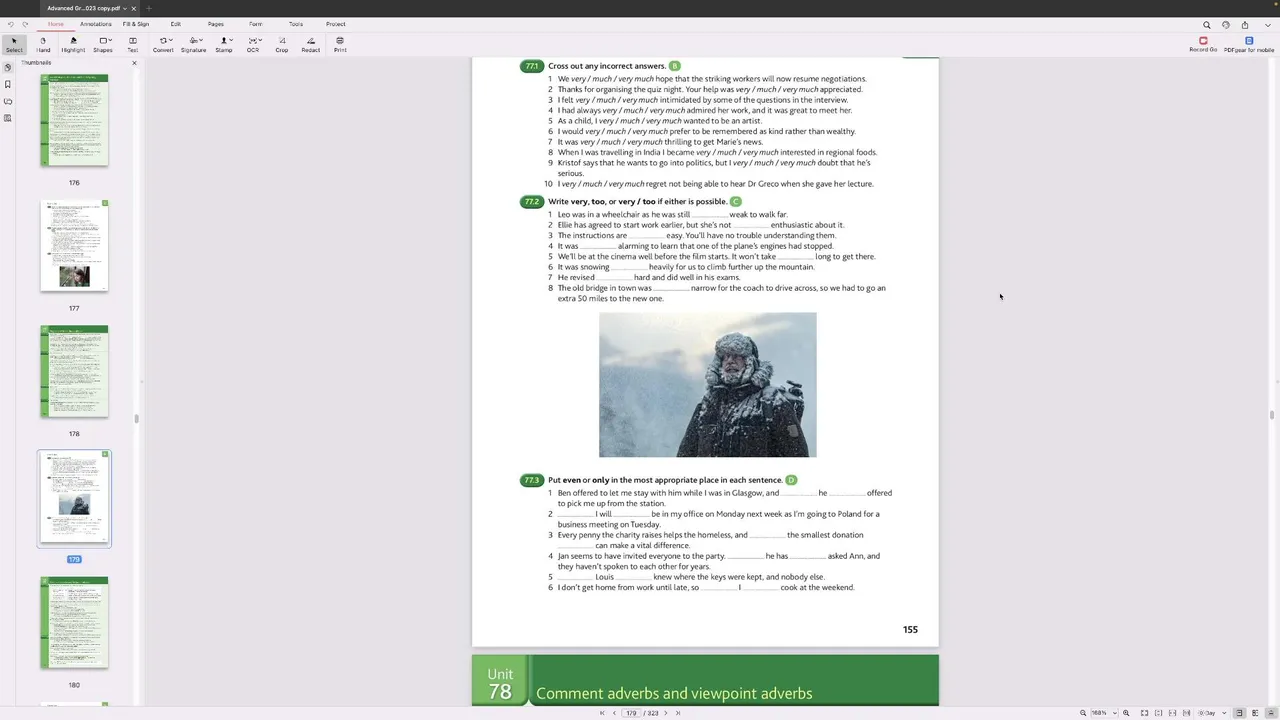Open the Form tab
Viewport: 1280px width, 720px height.
coord(256,24)
